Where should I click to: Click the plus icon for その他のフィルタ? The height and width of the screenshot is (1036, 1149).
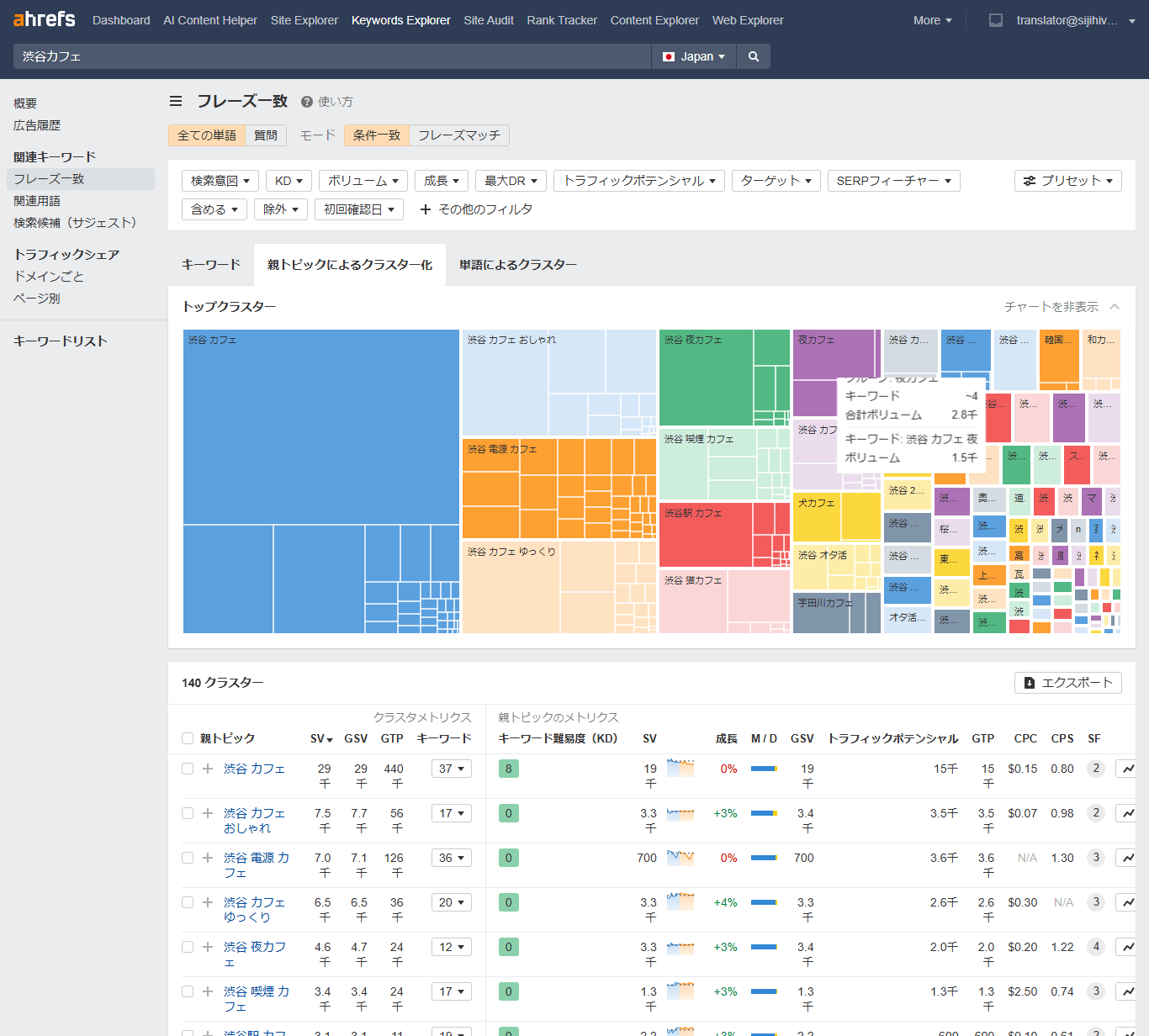tap(426, 209)
